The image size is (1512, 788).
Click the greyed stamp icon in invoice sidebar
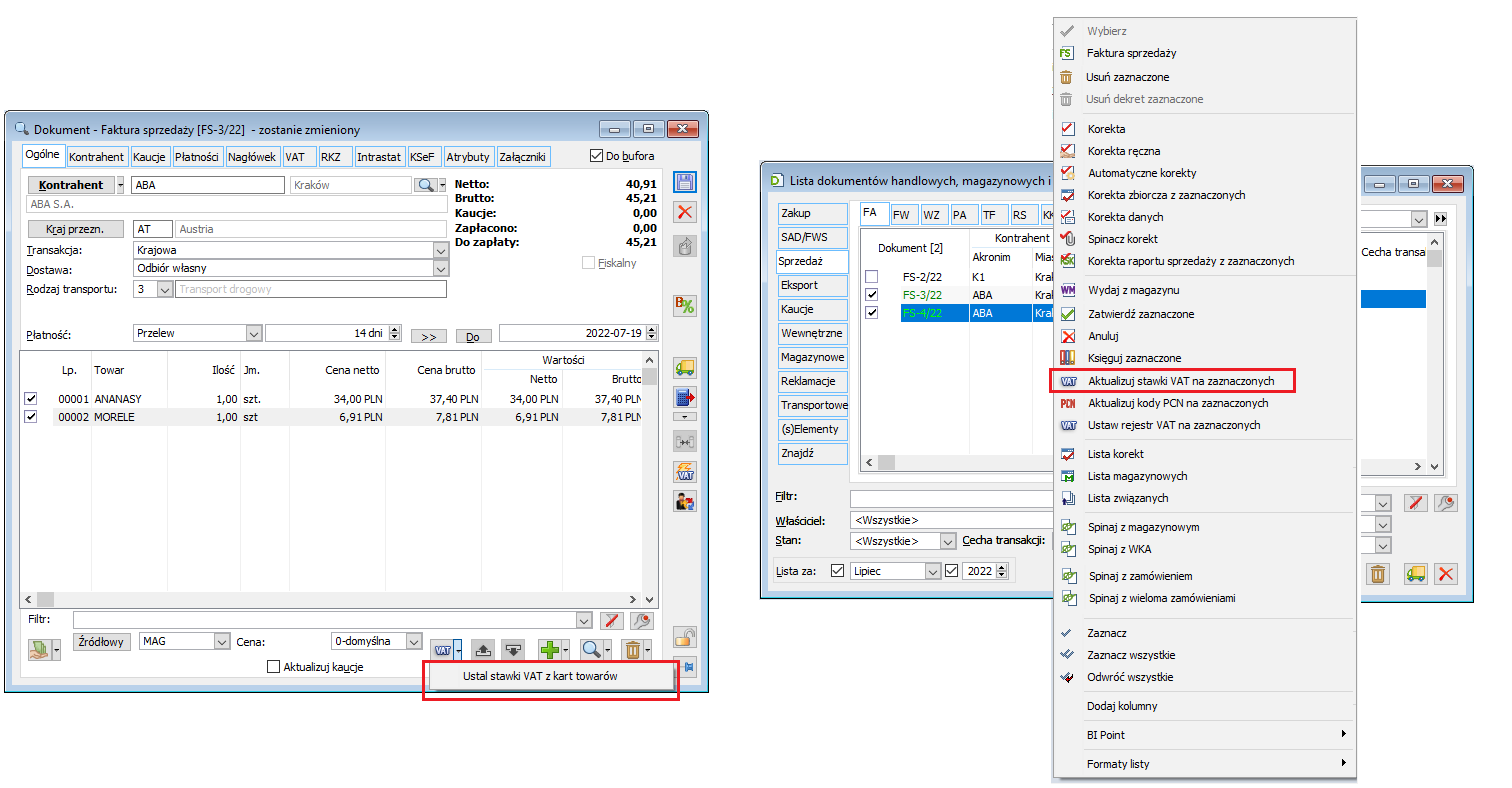click(685, 245)
